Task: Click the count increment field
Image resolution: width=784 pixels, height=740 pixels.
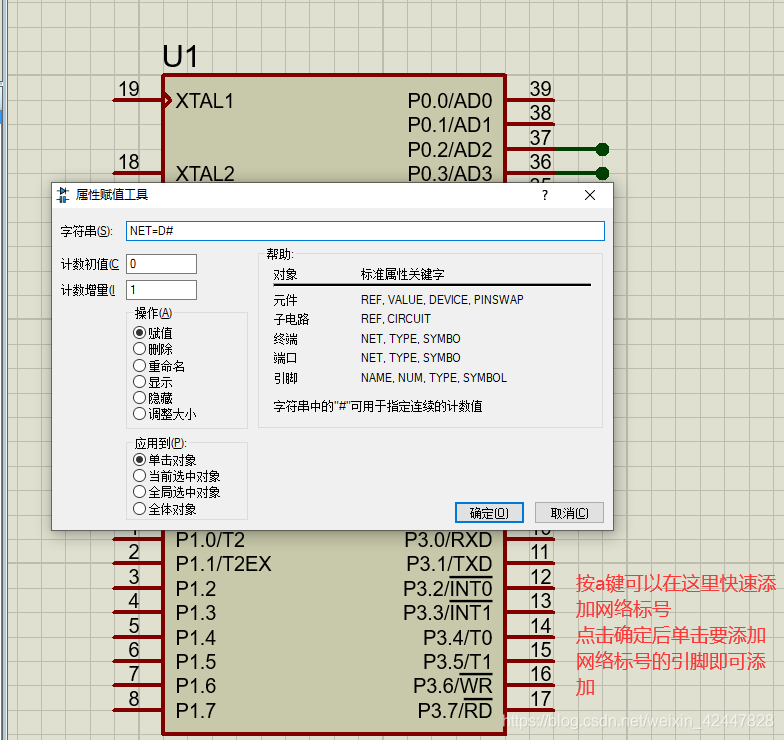Action: [162, 290]
